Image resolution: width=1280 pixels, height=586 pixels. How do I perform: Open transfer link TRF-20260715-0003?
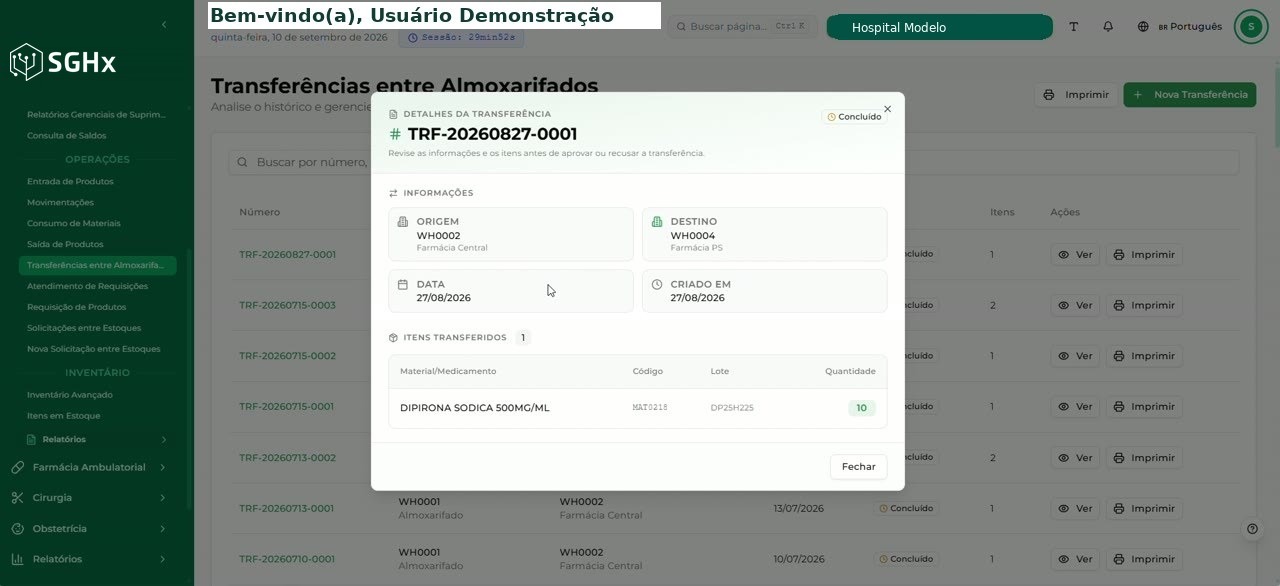[287, 306]
